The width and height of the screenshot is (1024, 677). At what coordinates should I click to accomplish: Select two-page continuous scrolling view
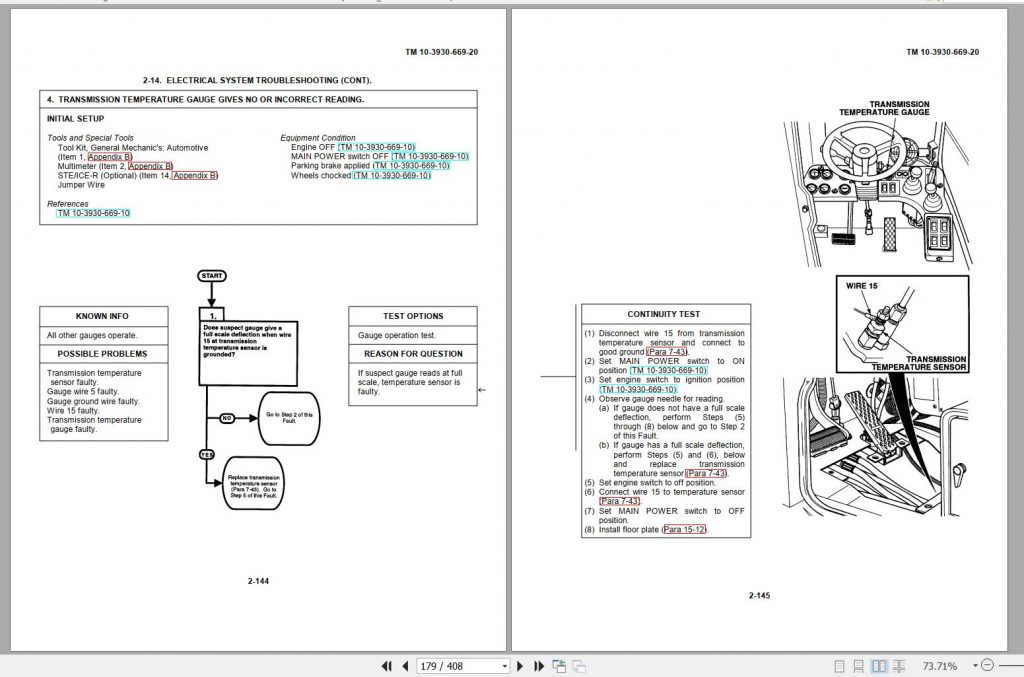click(899, 666)
